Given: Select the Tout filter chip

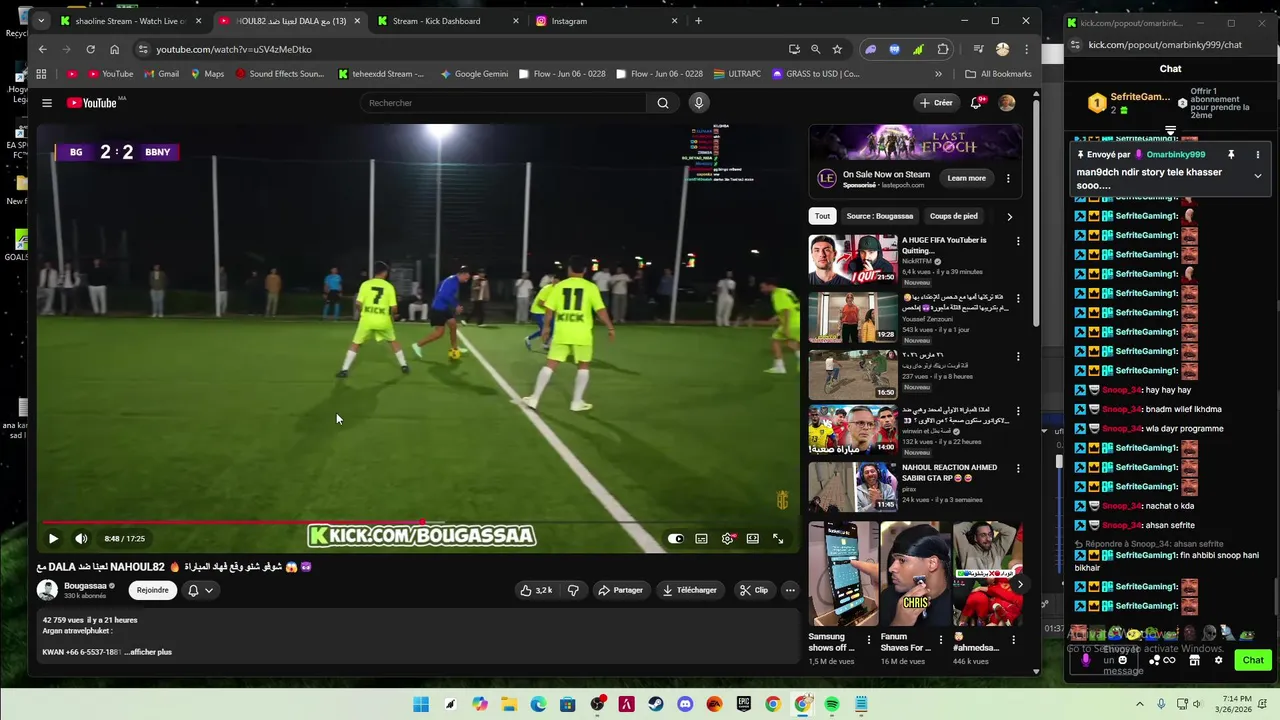Looking at the screenshot, I should [x=822, y=216].
